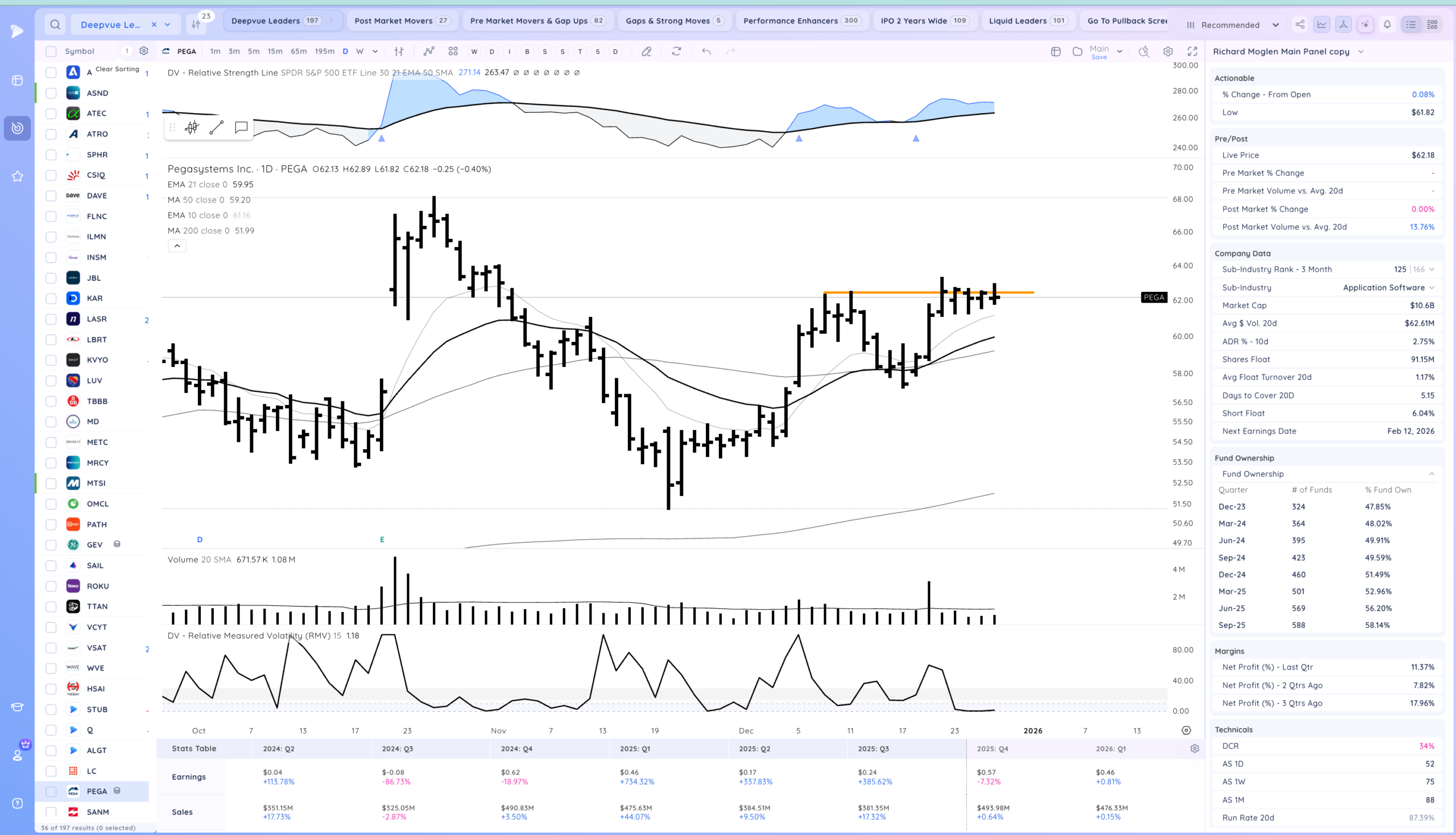Click the refresh chart icon
The width and height of the screenshot is (1456, 835).
coord(676,51)
